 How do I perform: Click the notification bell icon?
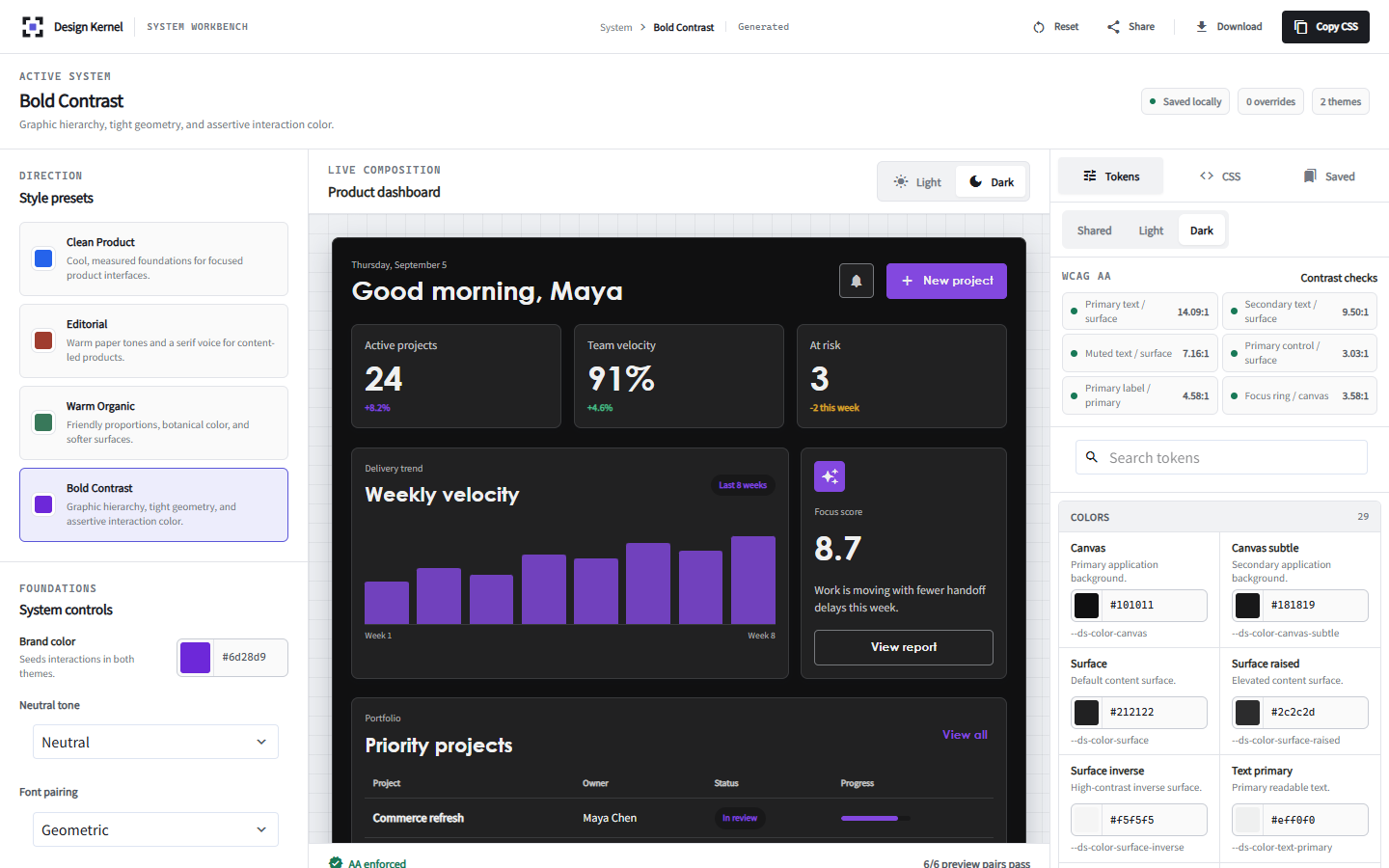tap(857, 281)
